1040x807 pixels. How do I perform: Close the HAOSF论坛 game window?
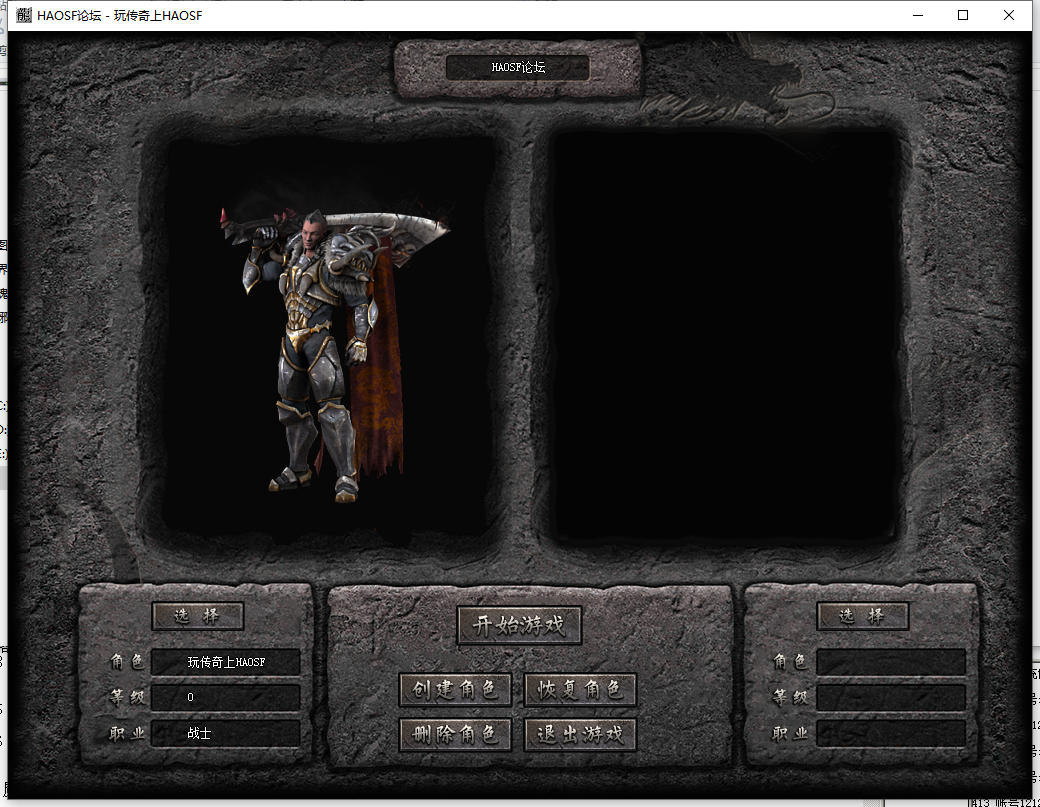(1009, 15)
